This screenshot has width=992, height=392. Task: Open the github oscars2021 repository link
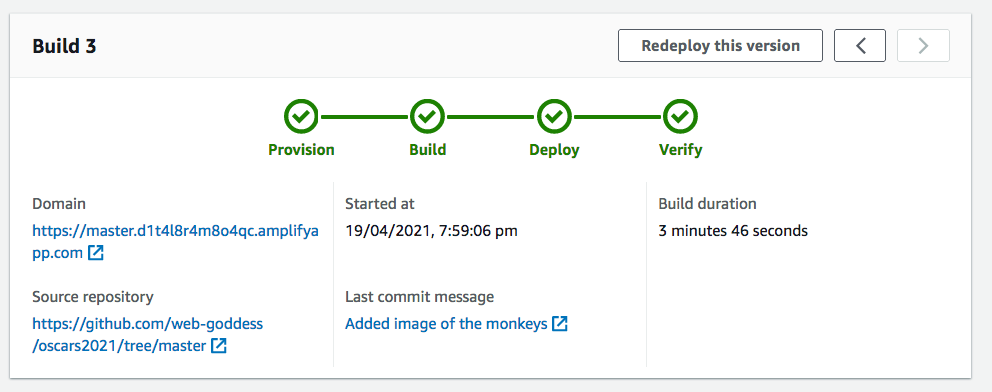pos(147,335)
